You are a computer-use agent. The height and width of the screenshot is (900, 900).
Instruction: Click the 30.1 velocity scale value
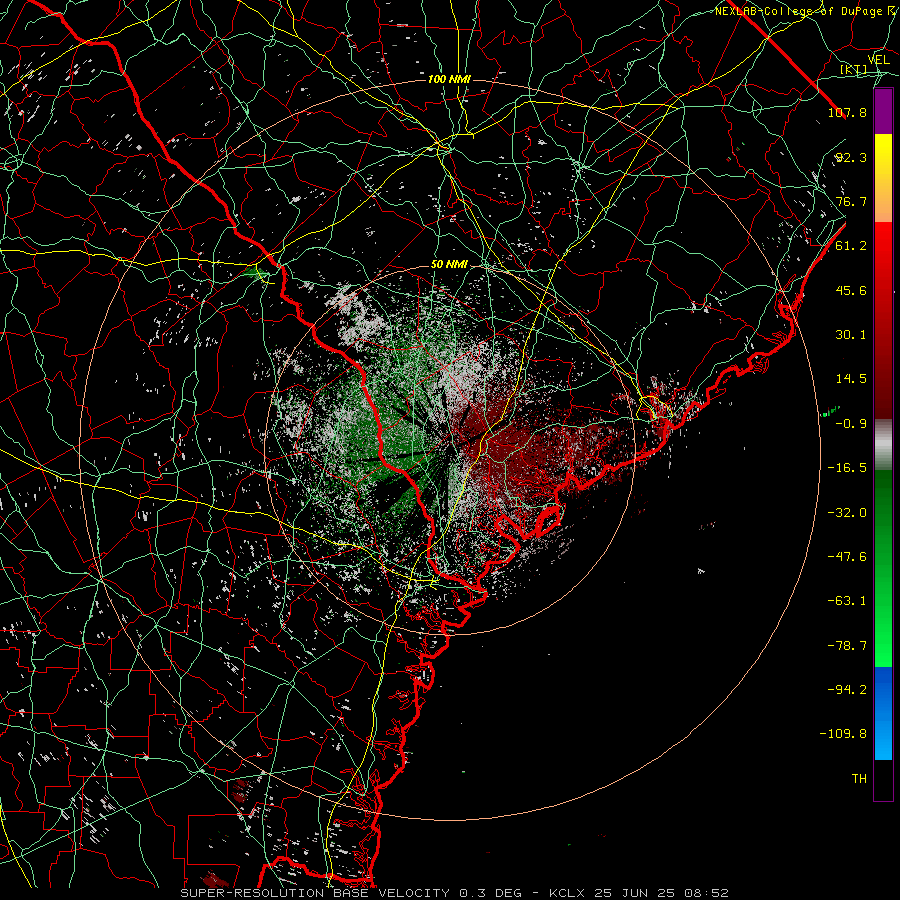851,335
